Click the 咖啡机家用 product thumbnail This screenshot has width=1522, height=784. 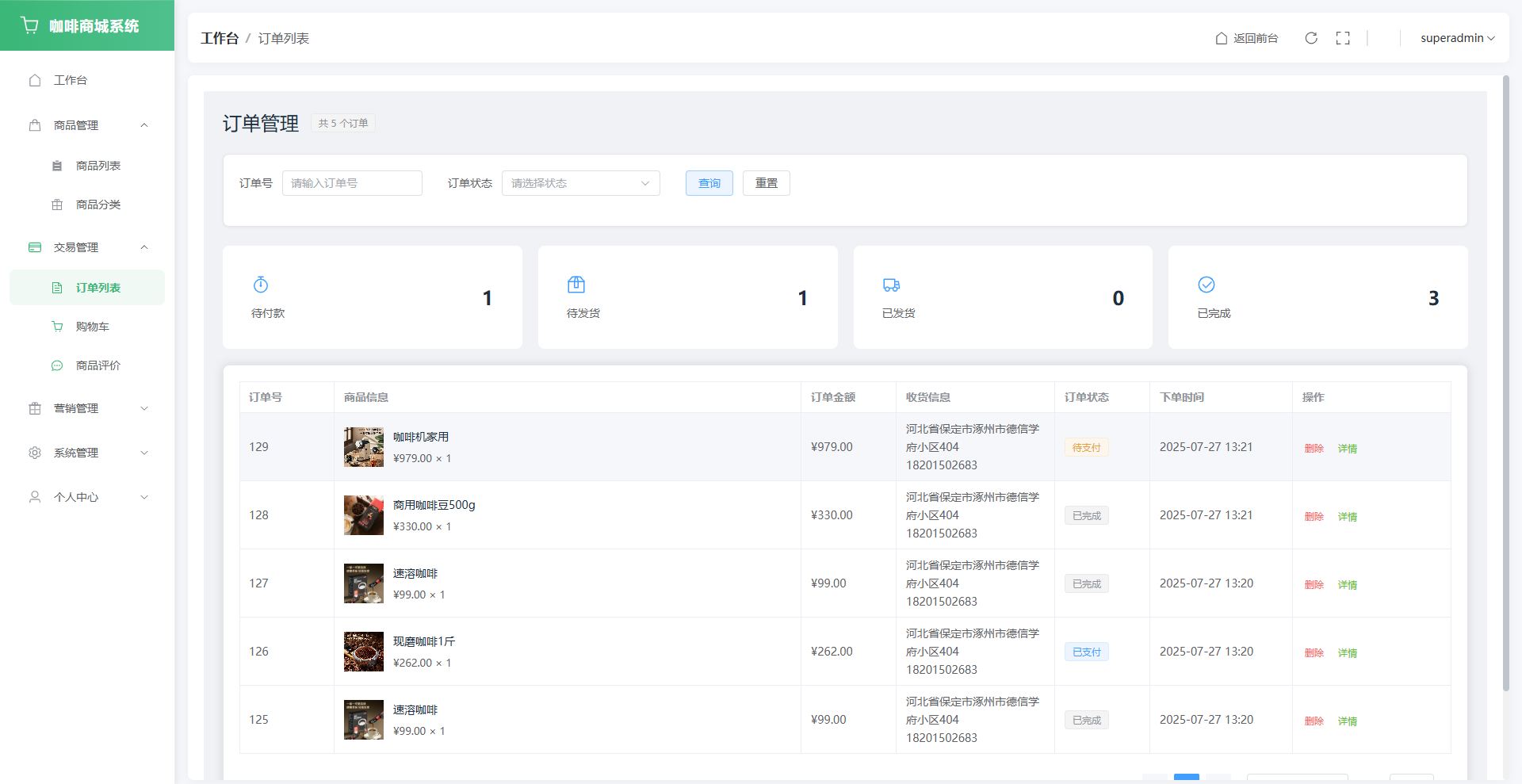(x=364, y=447)
